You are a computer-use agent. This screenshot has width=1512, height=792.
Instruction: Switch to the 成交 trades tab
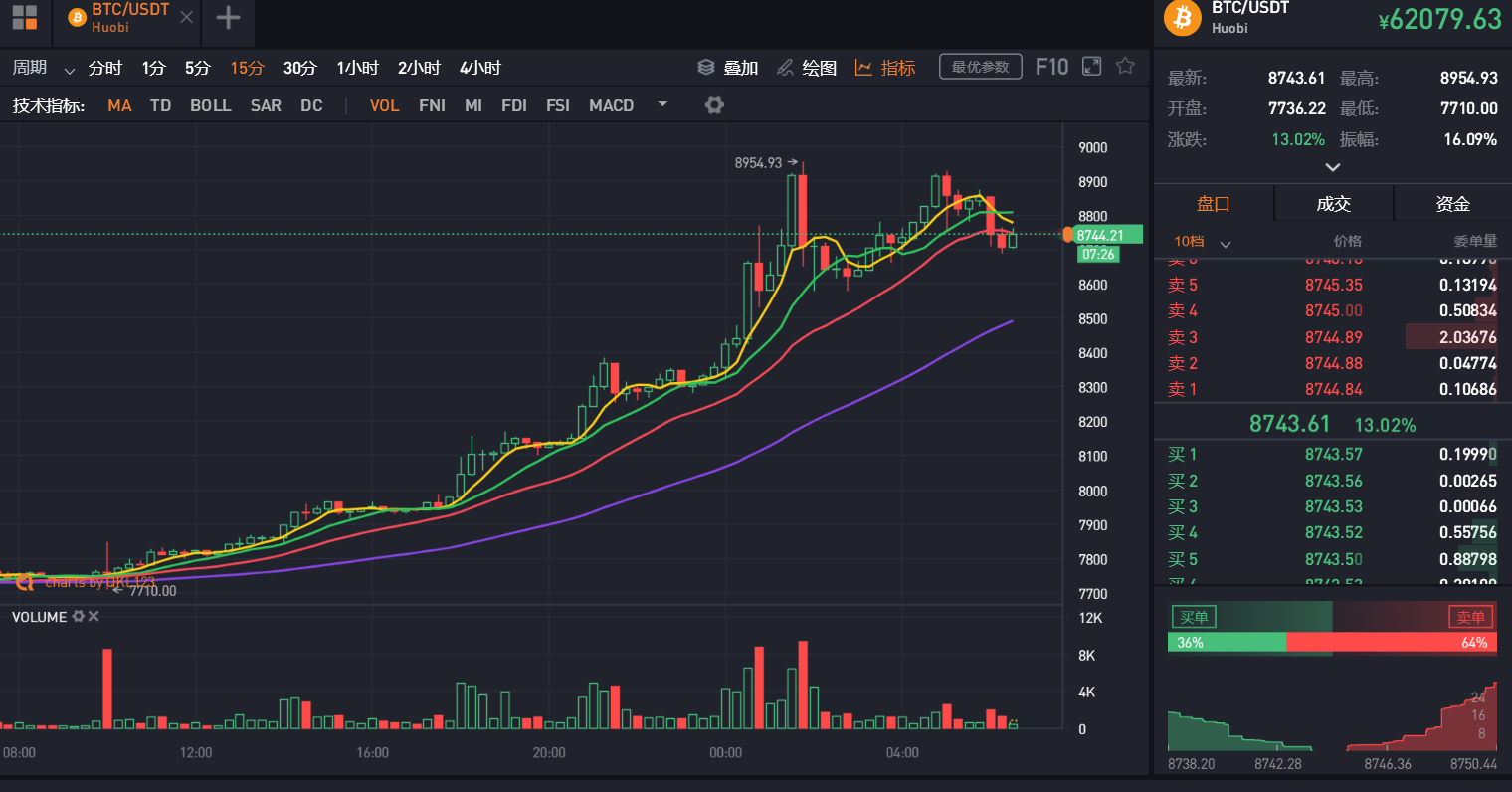click(1333, 203)
